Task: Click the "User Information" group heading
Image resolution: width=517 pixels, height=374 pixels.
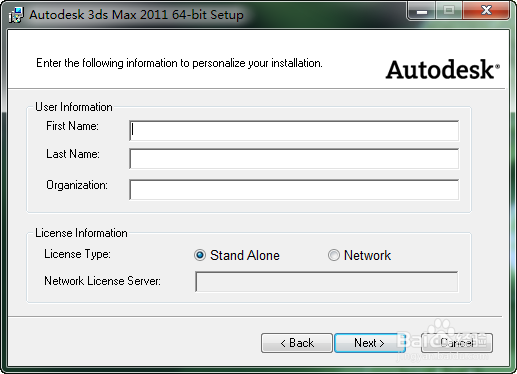Action: pyautogui.click(x=74, y=107)
